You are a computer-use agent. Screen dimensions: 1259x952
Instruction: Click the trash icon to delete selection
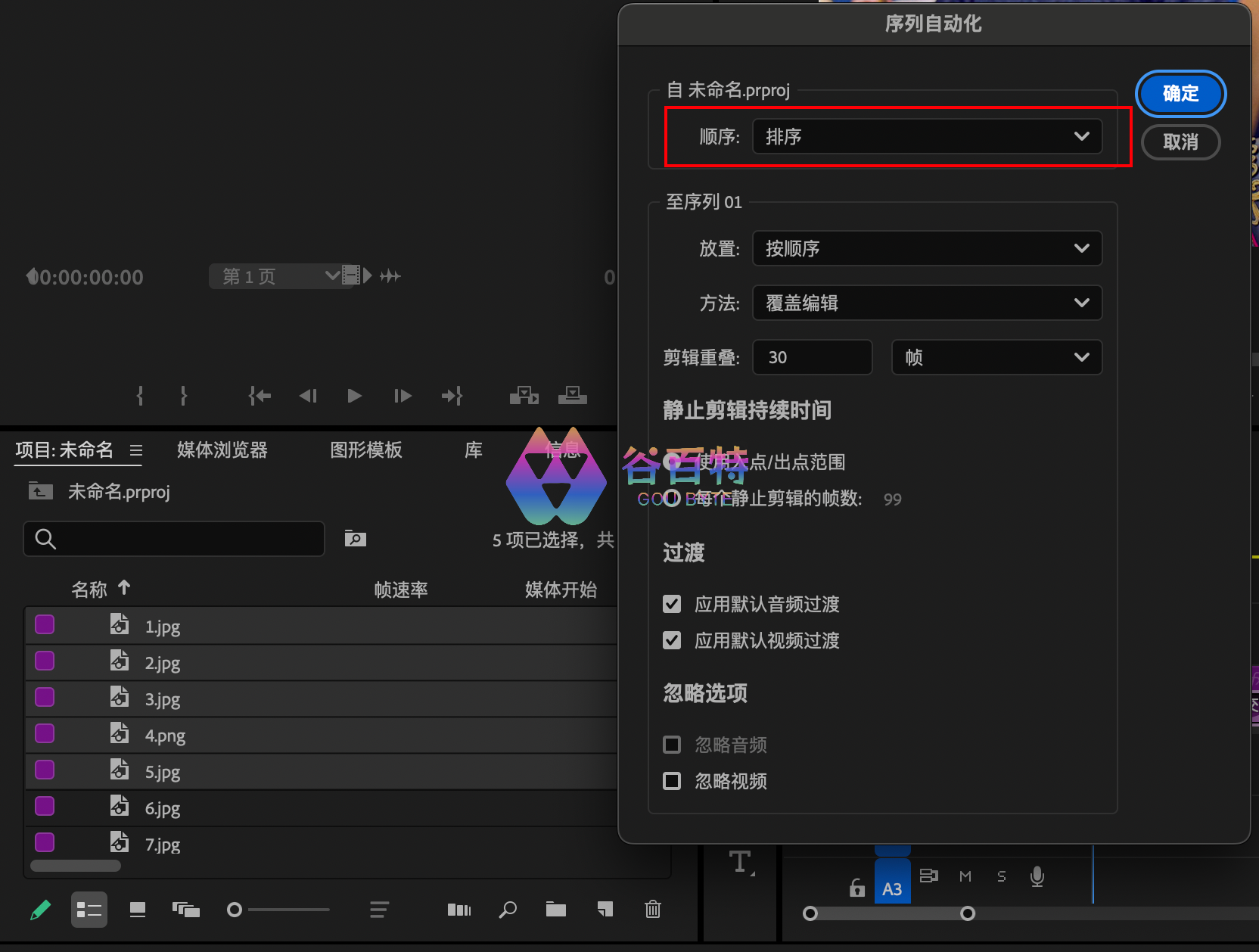[x=653, y=910]
